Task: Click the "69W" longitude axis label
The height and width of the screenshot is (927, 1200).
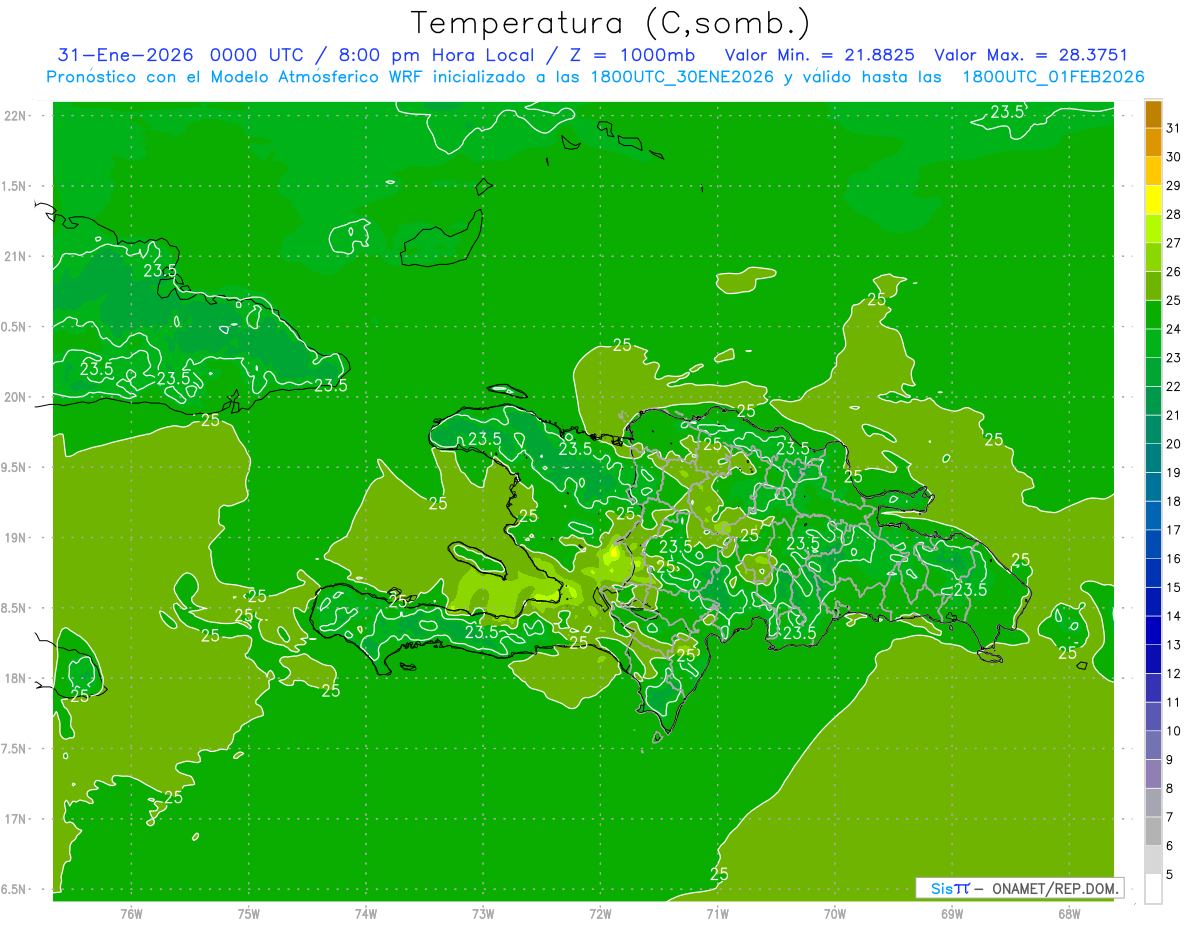Action: (952, 914)
